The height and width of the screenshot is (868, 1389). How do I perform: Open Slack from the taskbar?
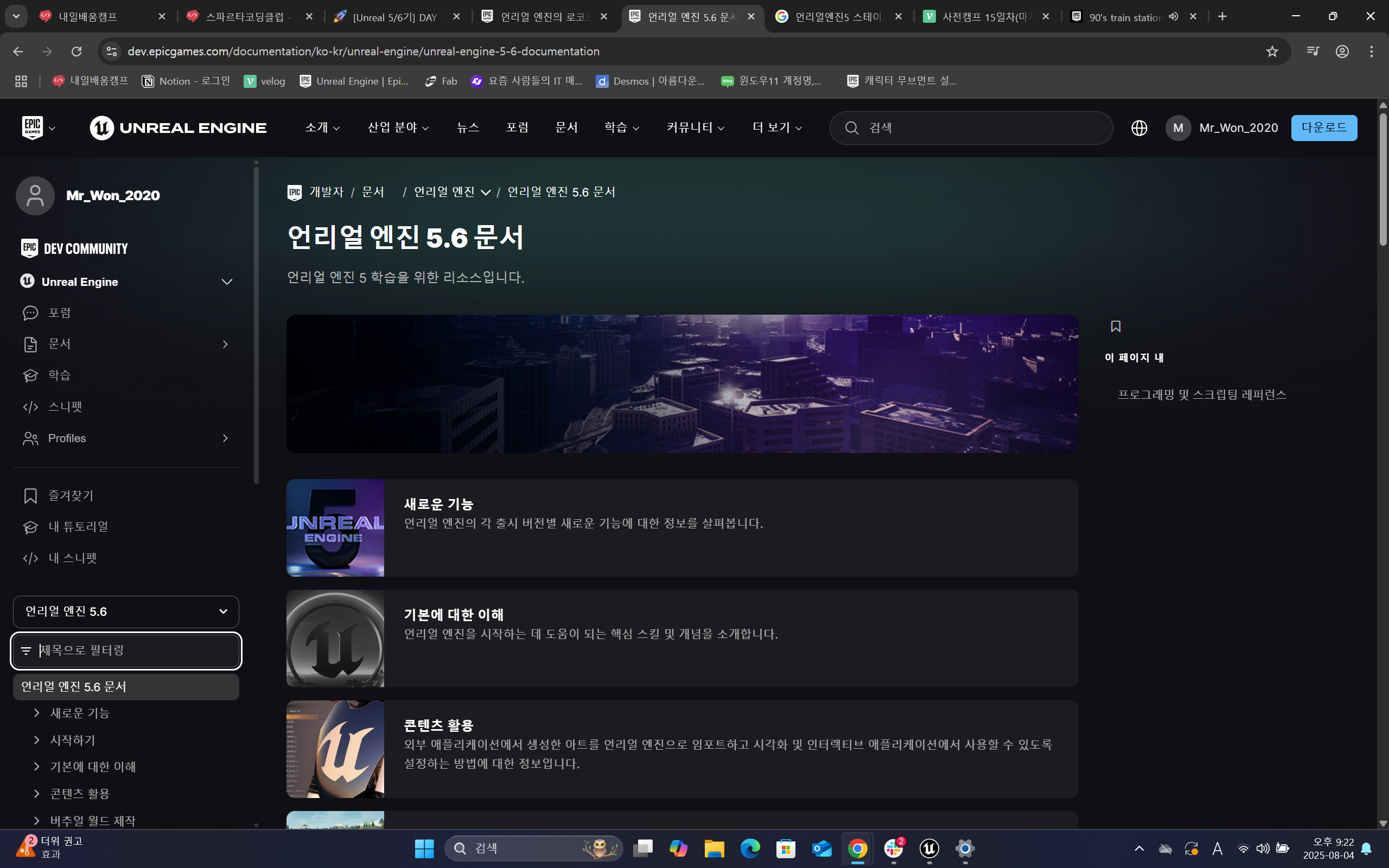click(x=894, y=848)
